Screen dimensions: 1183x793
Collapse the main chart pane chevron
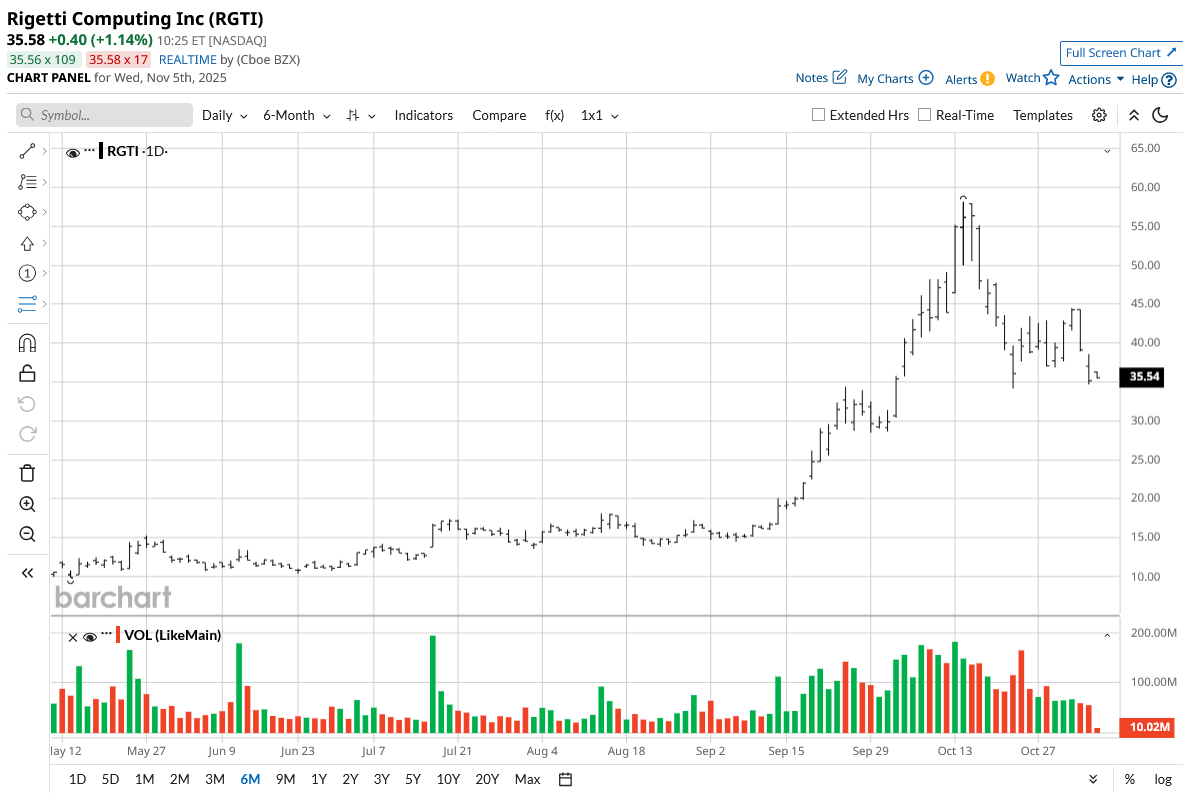(x=1107, y=151)
